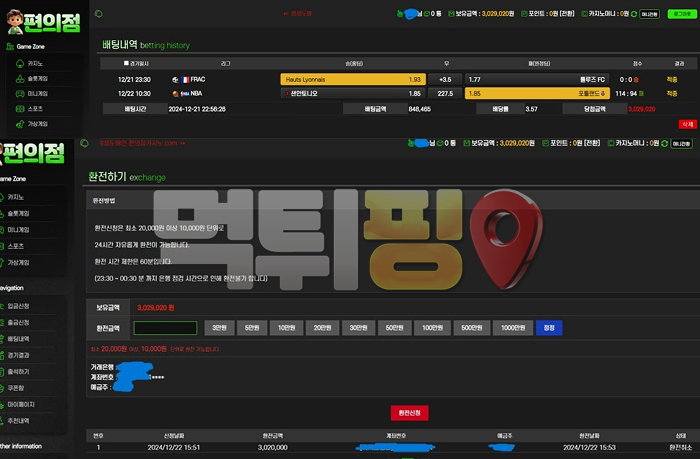
Task: Click the red 환전신청 button
Action: [409, 413]
